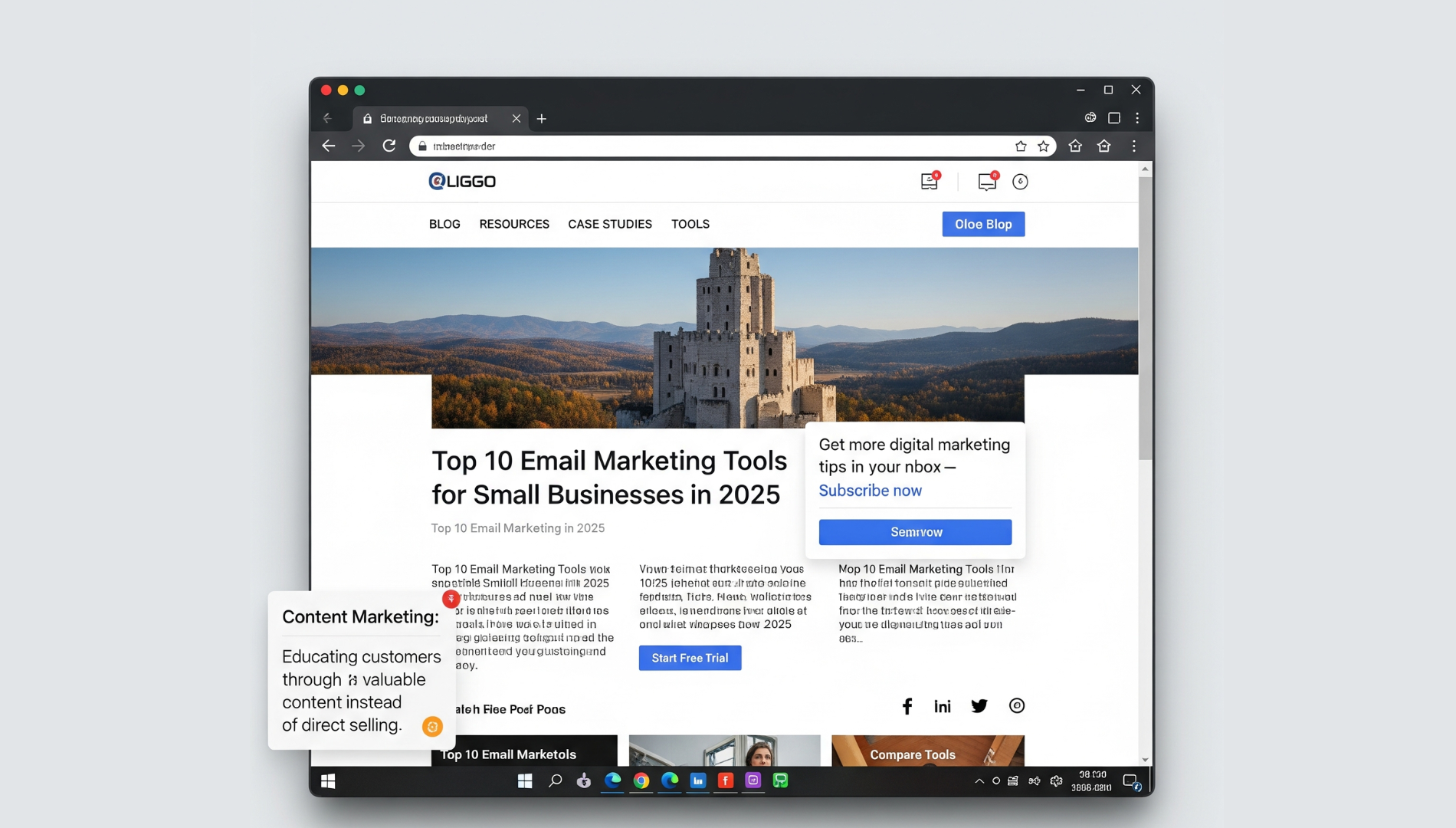Open the Windows Start logo beside the search icon

pos(525,780)
